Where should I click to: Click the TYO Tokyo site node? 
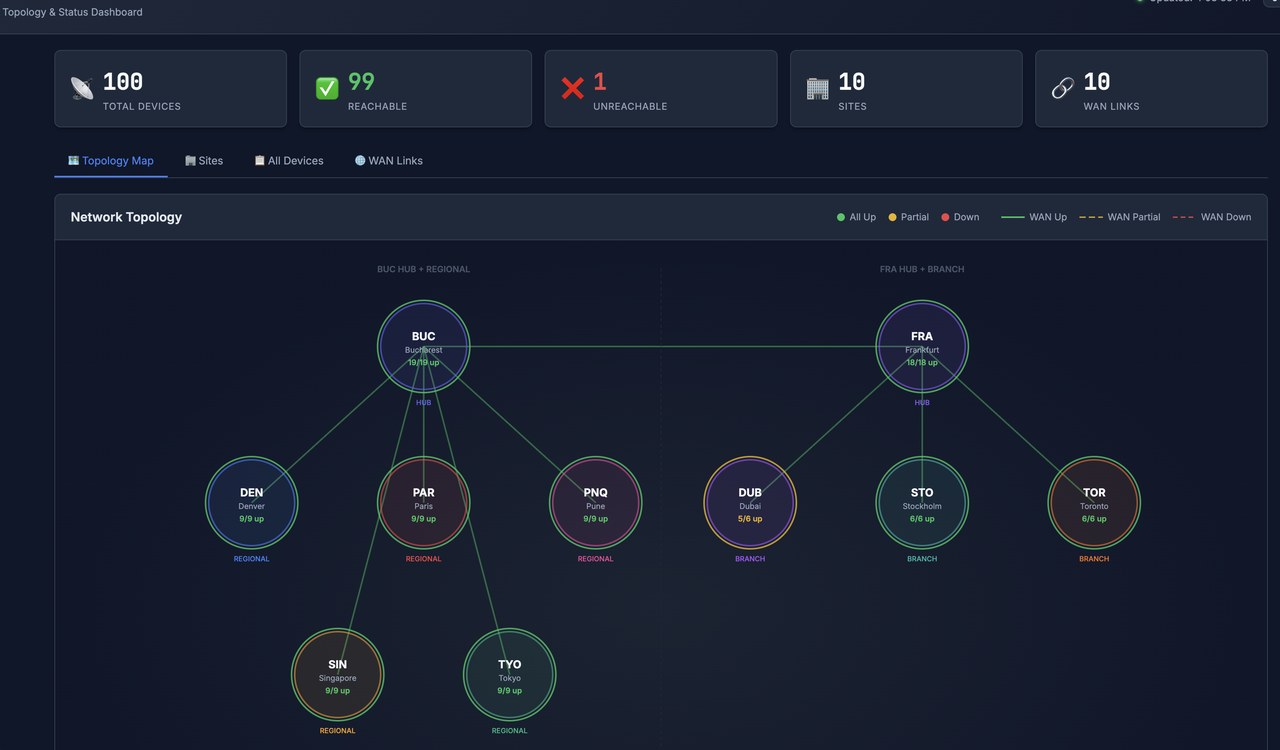tap(510, 675)
